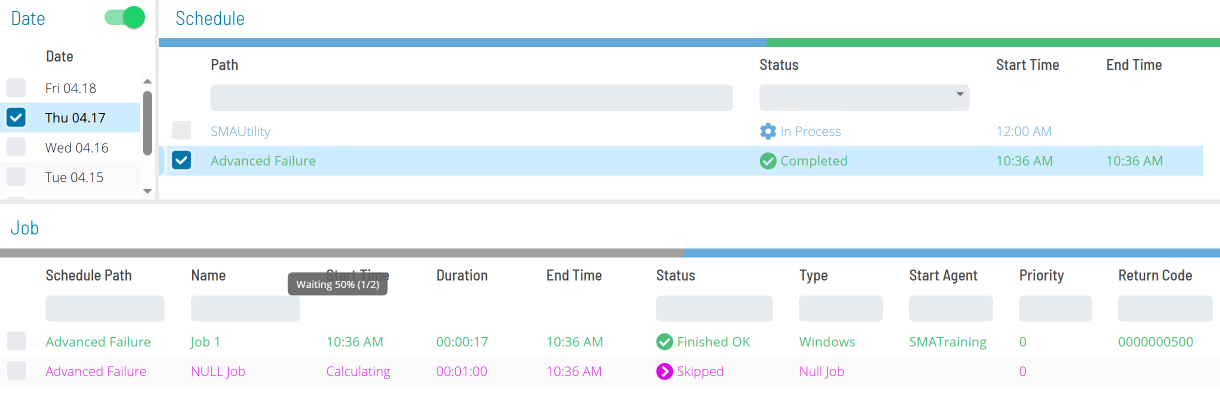1220x395 pixels.
Task: Select the NULL Job name link
Action: (218, 372)
